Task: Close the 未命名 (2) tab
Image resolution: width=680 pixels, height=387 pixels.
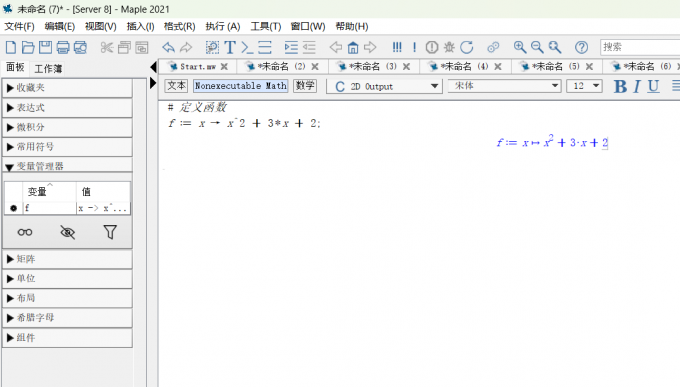Action: 315,66
